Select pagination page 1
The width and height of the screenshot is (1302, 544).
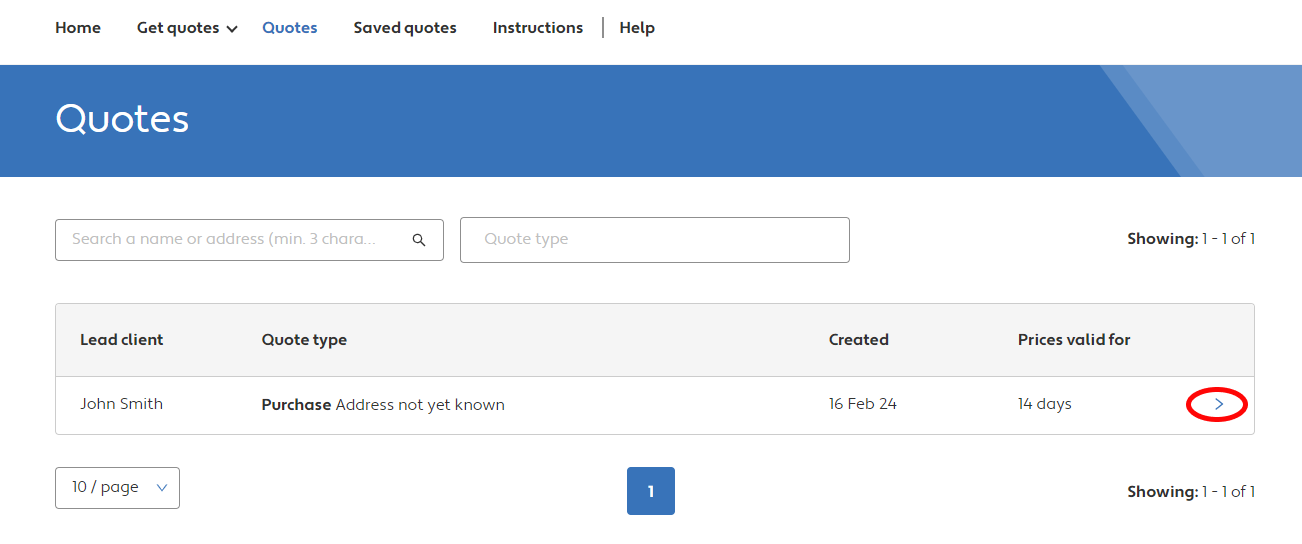[x=651, y=491]
